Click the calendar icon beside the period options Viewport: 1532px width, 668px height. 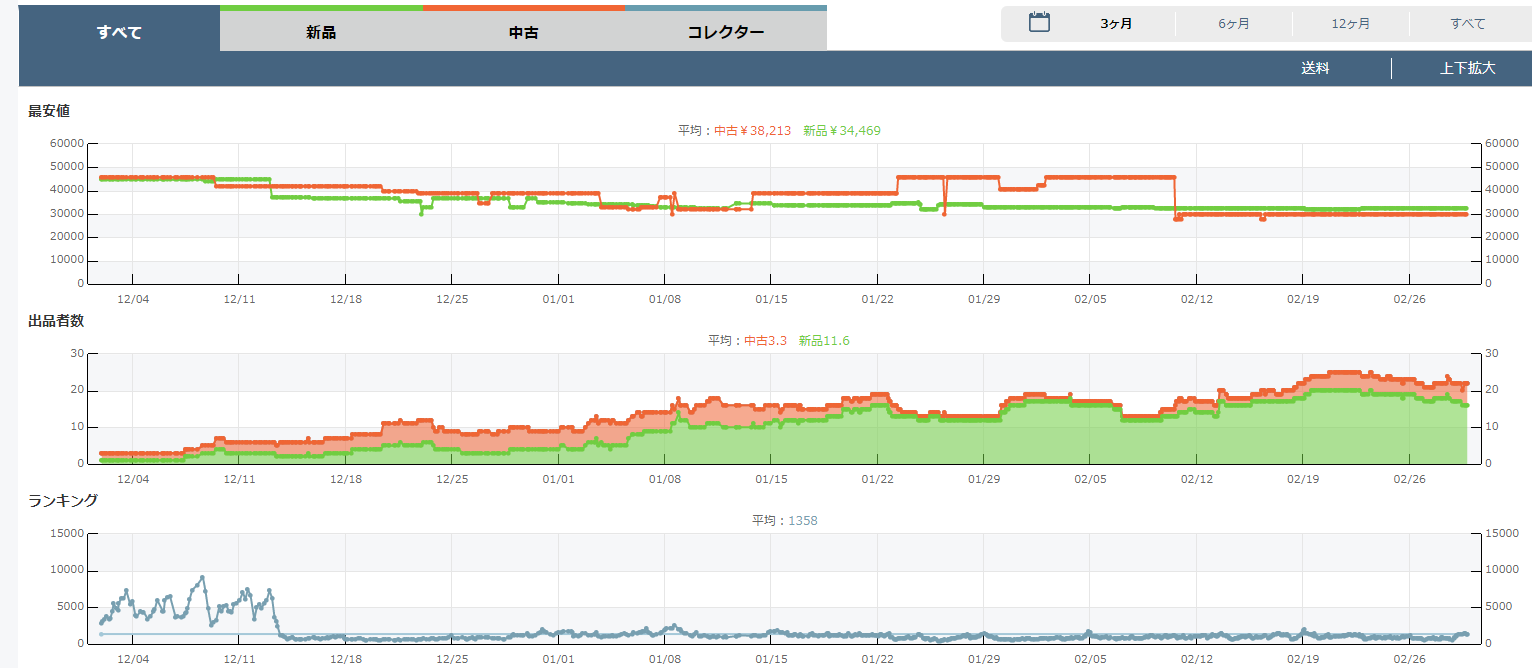point(1039,23)
